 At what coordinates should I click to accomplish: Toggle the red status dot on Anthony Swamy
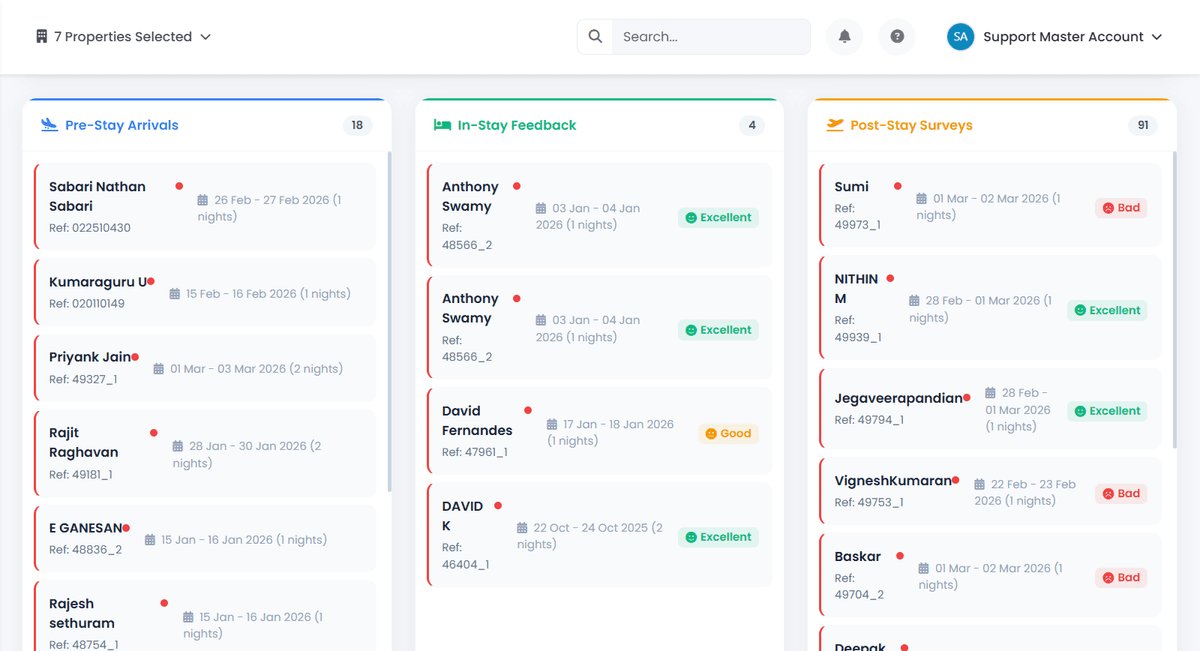[517, 185]
